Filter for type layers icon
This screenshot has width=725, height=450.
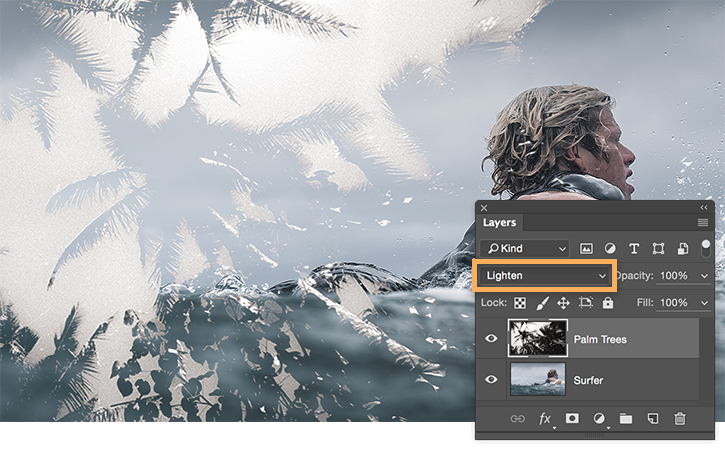[634, 249]
